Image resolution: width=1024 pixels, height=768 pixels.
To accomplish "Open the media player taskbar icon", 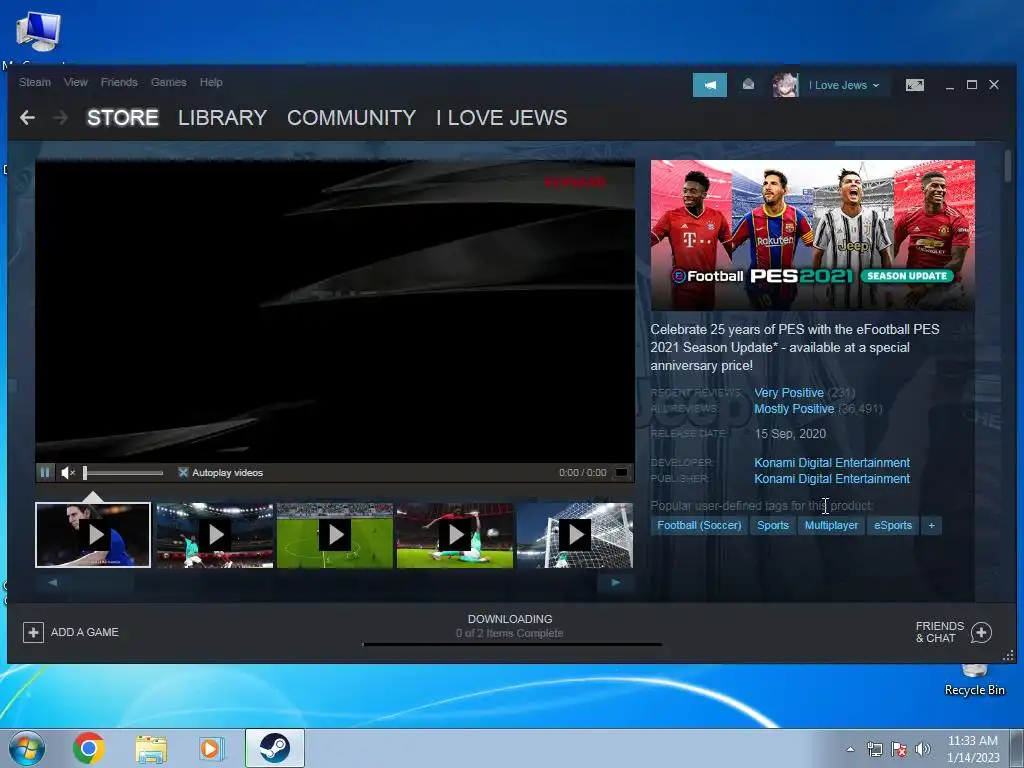I will point(211,748).
